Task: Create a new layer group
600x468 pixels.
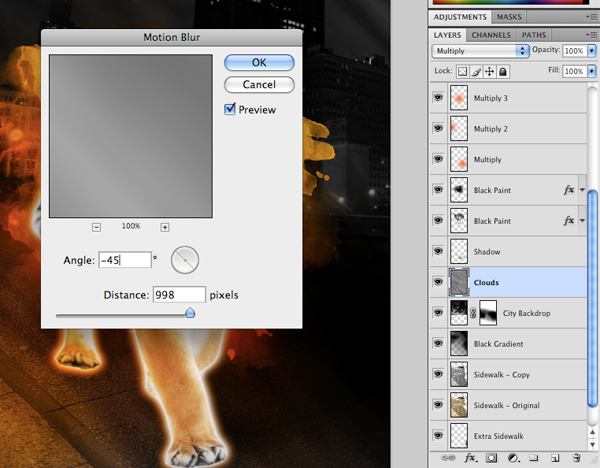Action: [x=533, y=458]
